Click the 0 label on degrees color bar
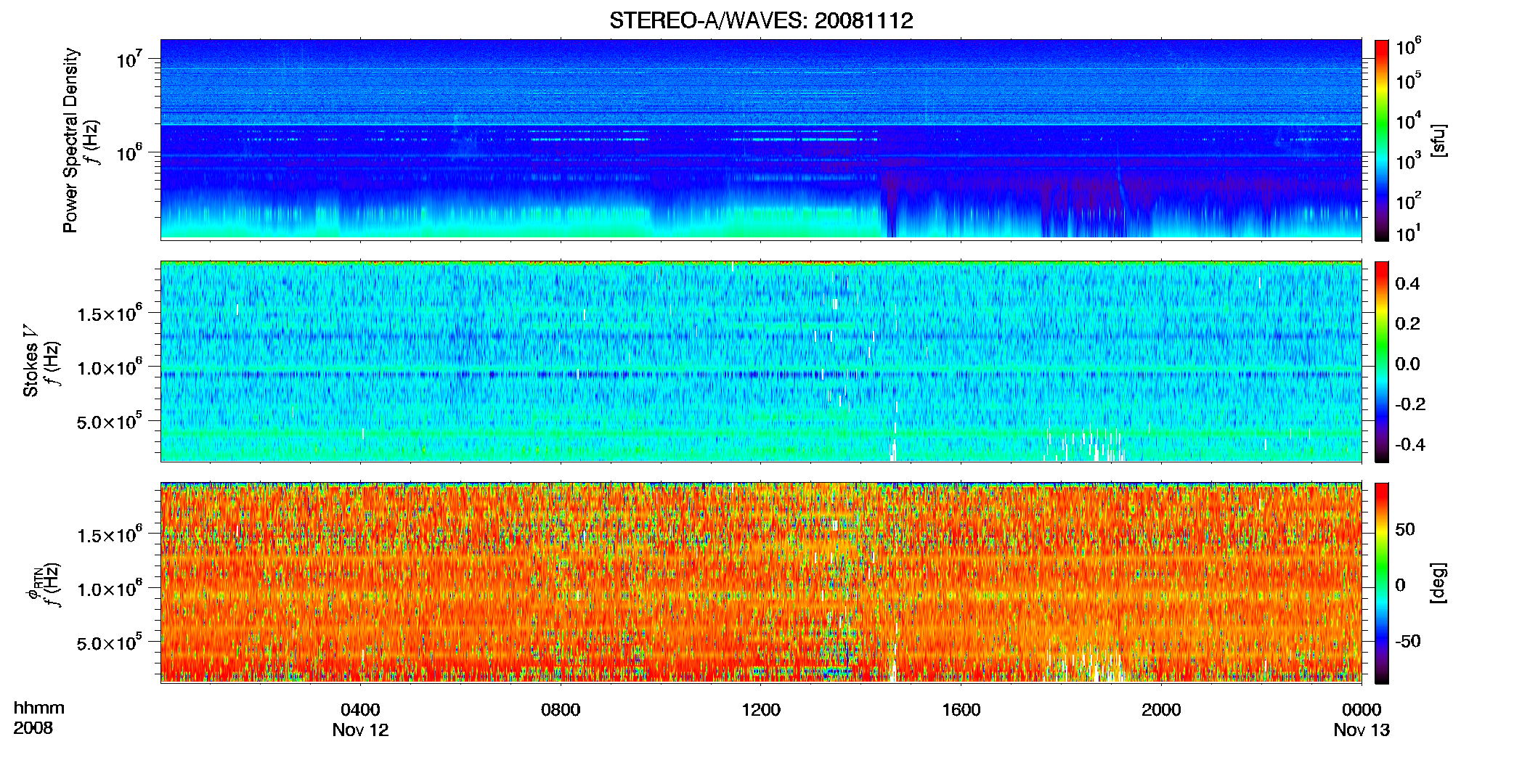The image size is (1522, 784). [x=1400, y=585]
